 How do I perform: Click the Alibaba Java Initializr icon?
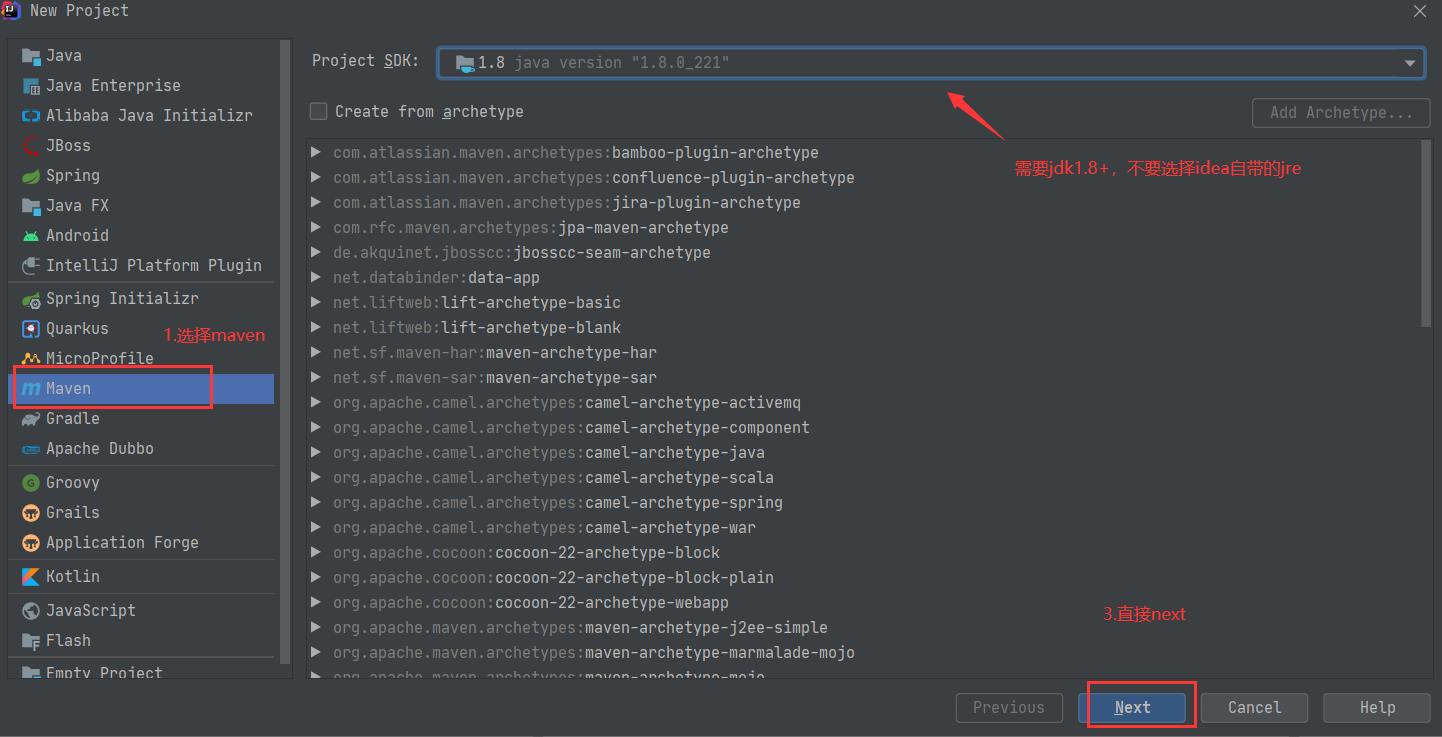coord(30,116)
